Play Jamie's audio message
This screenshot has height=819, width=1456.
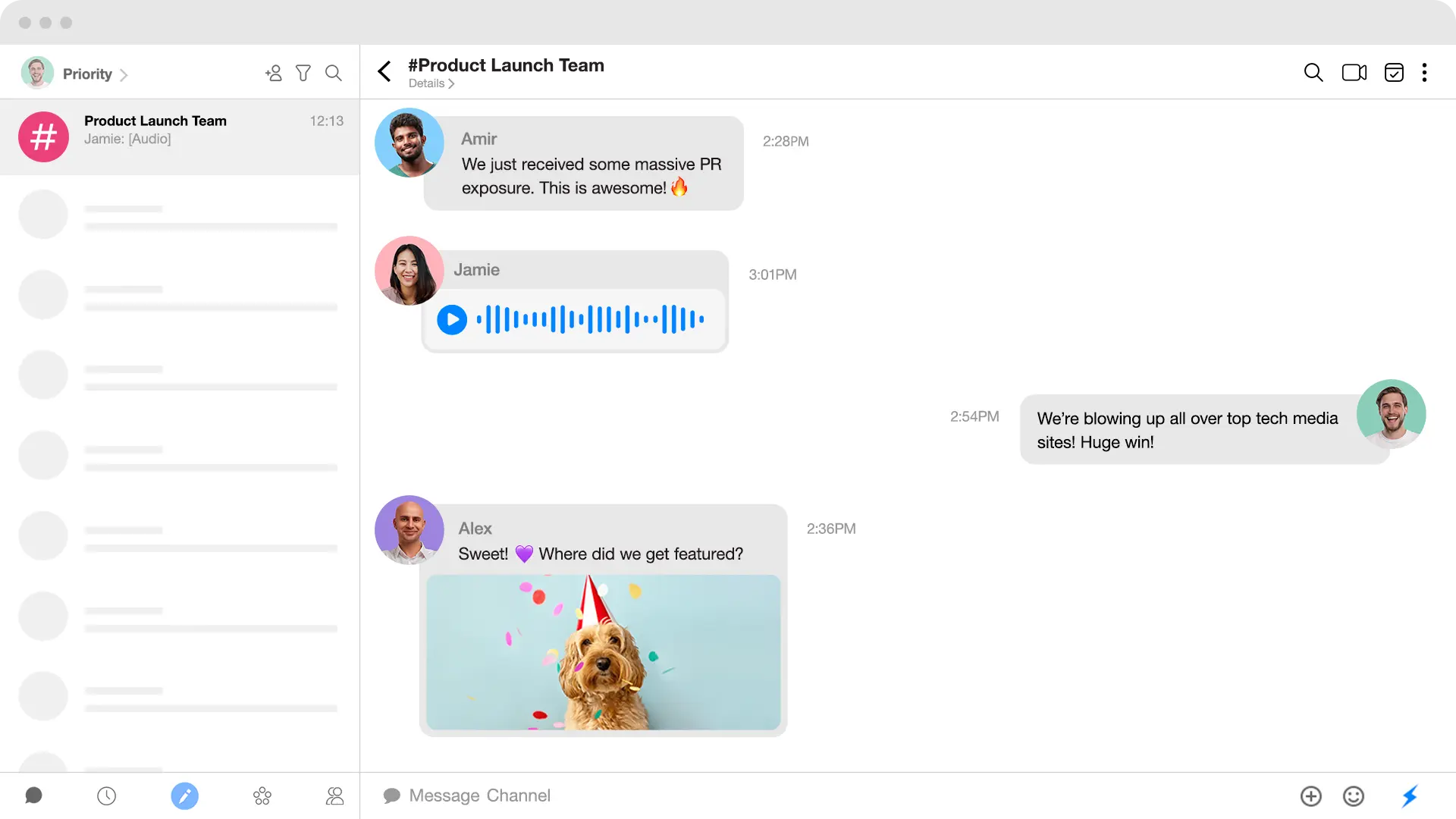click(452, 319)
